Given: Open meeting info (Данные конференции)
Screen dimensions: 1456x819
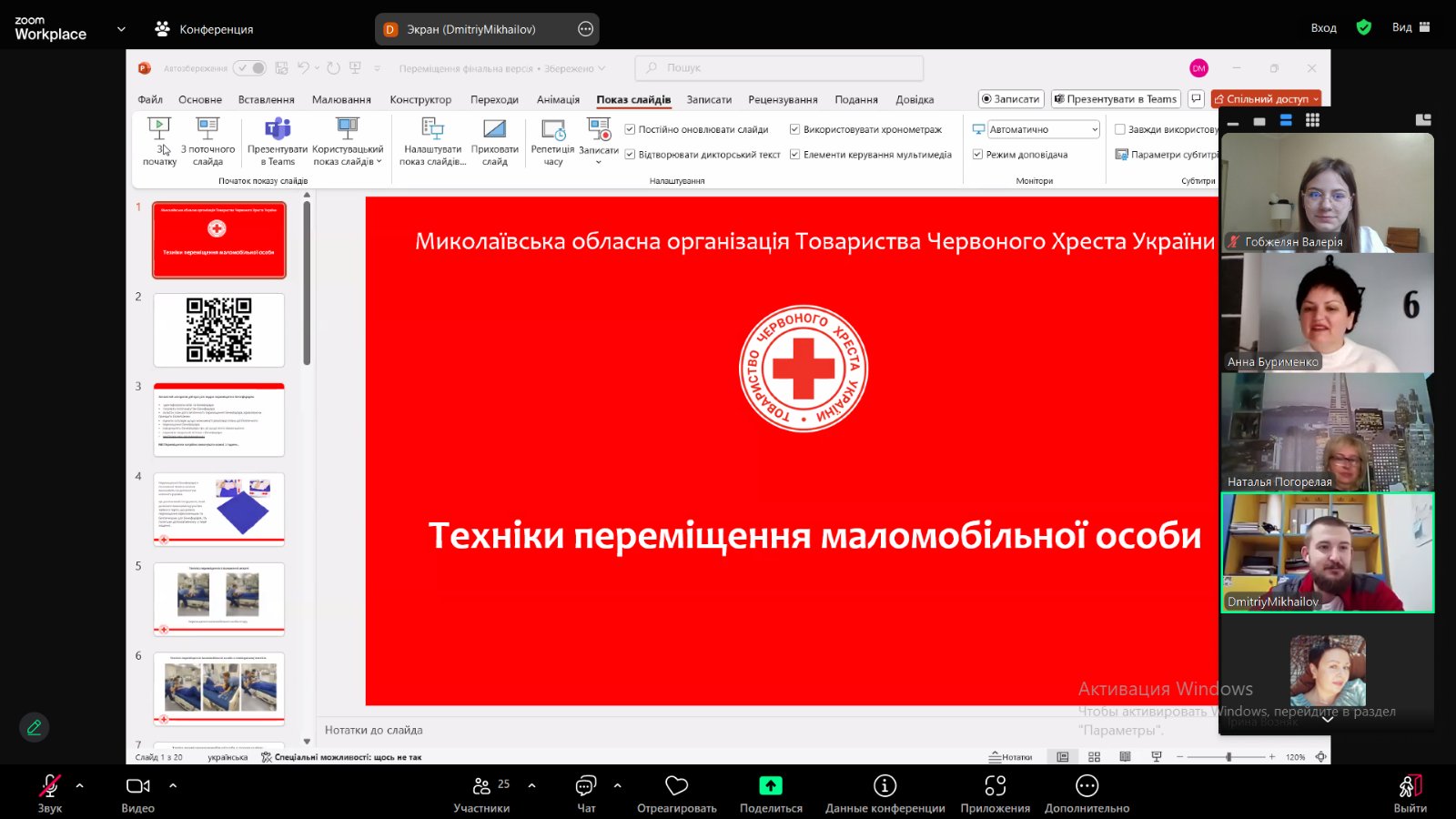Looking at the screenshot, I should click(885, 786).
